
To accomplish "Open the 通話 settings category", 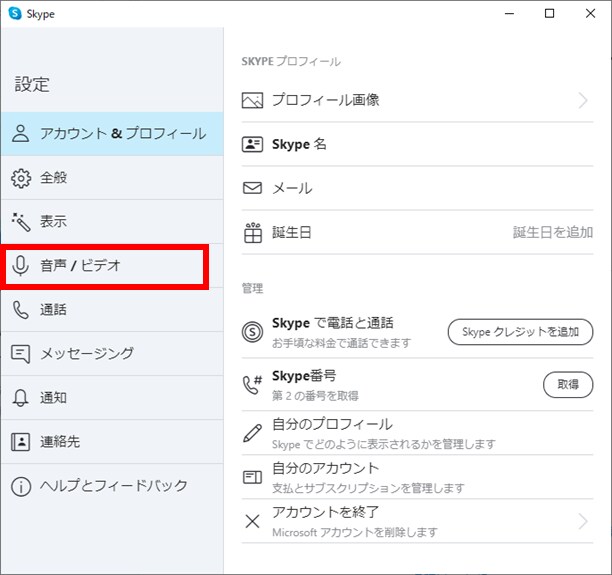I will 112,310.
